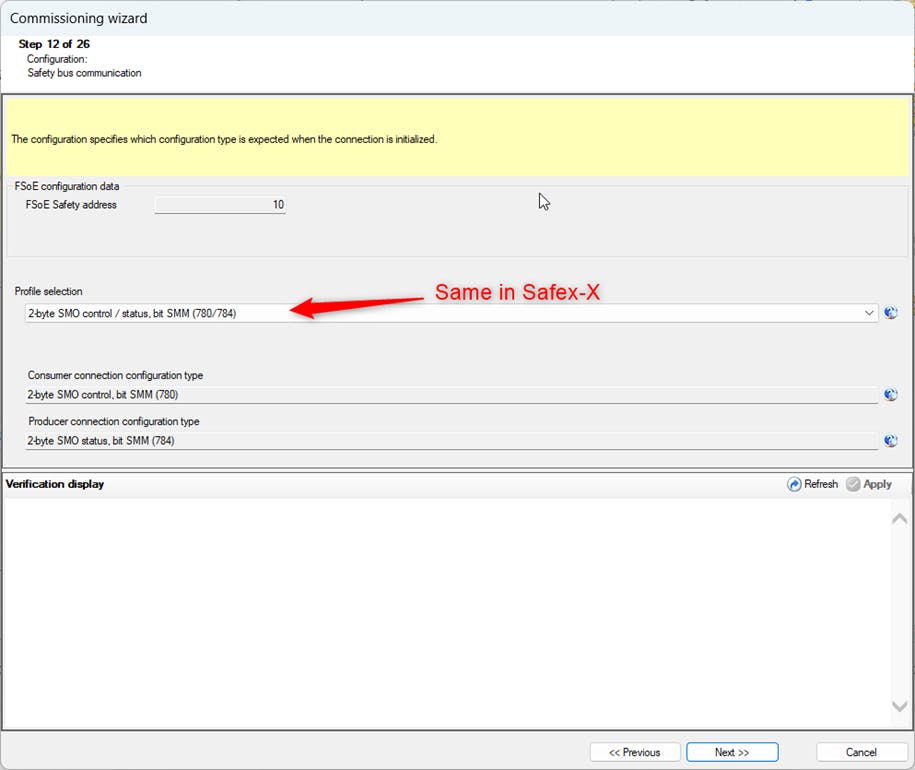Click globe icon next to Producer connection type
Screen dimensions: 915x770
891,441
